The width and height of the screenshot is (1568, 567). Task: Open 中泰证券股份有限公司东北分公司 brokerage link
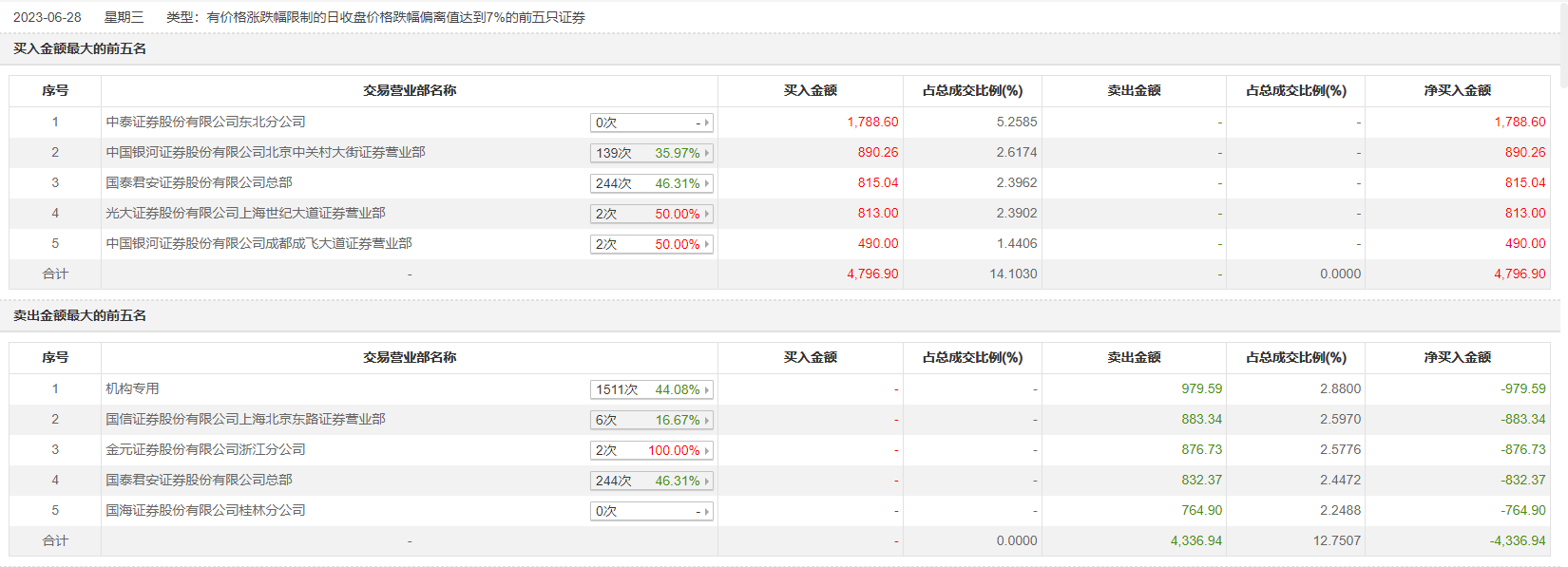coord(205,122)
